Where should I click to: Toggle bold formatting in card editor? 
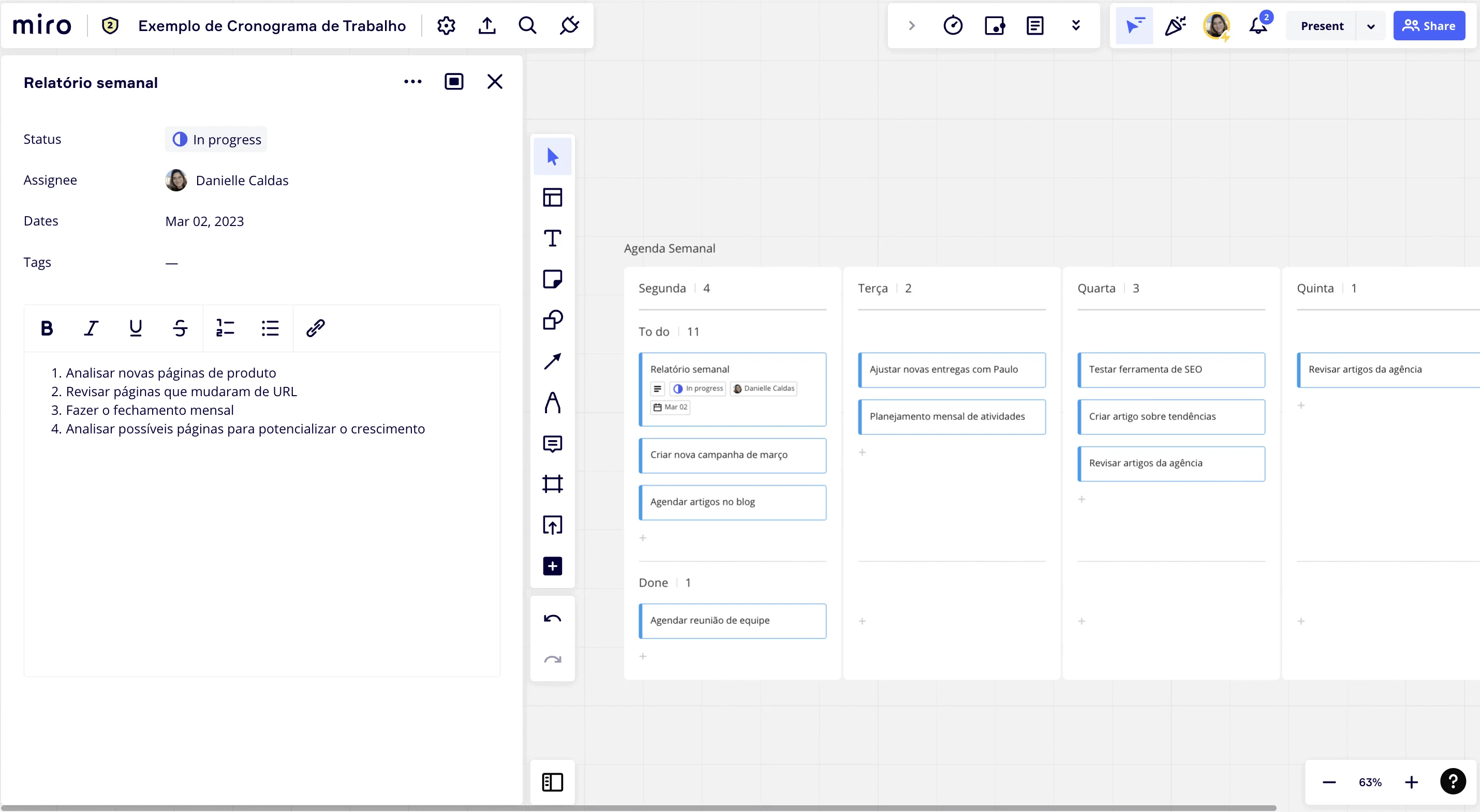point(47,328)
